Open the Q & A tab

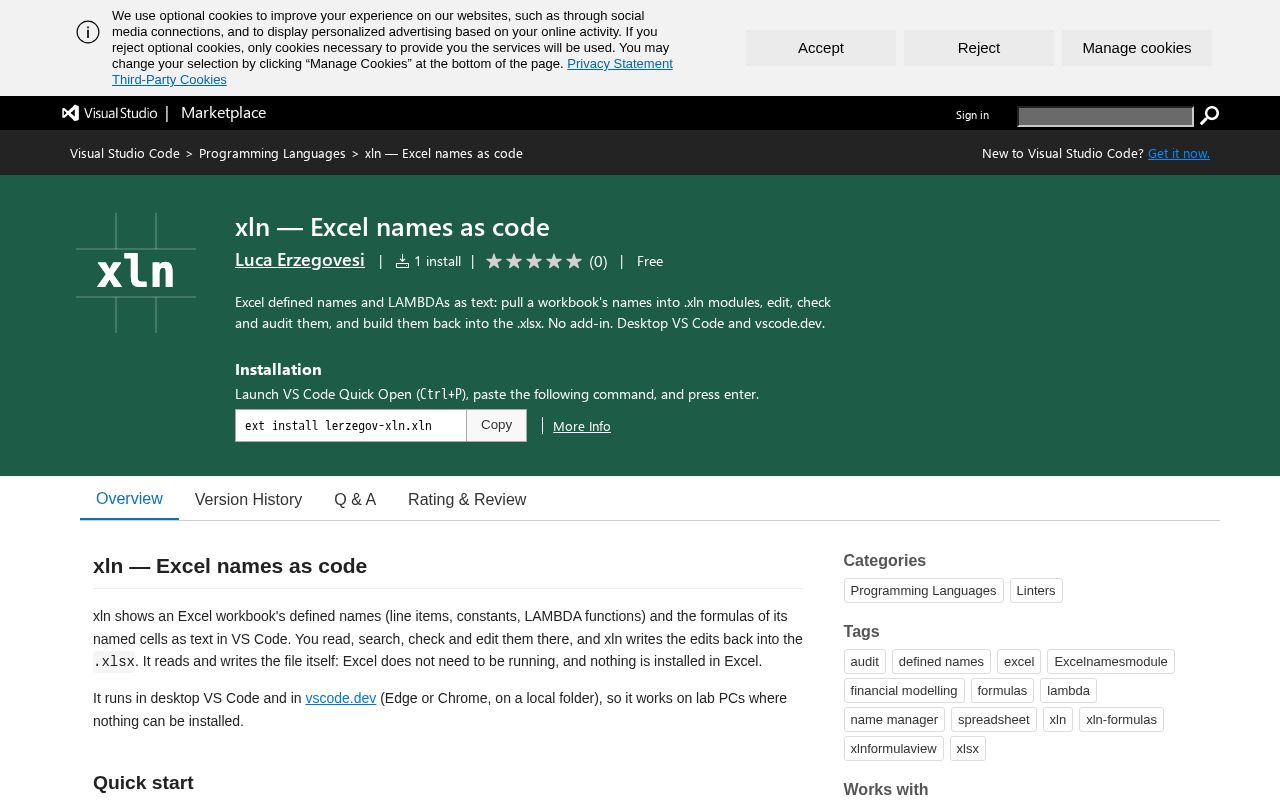pos(355,500)
